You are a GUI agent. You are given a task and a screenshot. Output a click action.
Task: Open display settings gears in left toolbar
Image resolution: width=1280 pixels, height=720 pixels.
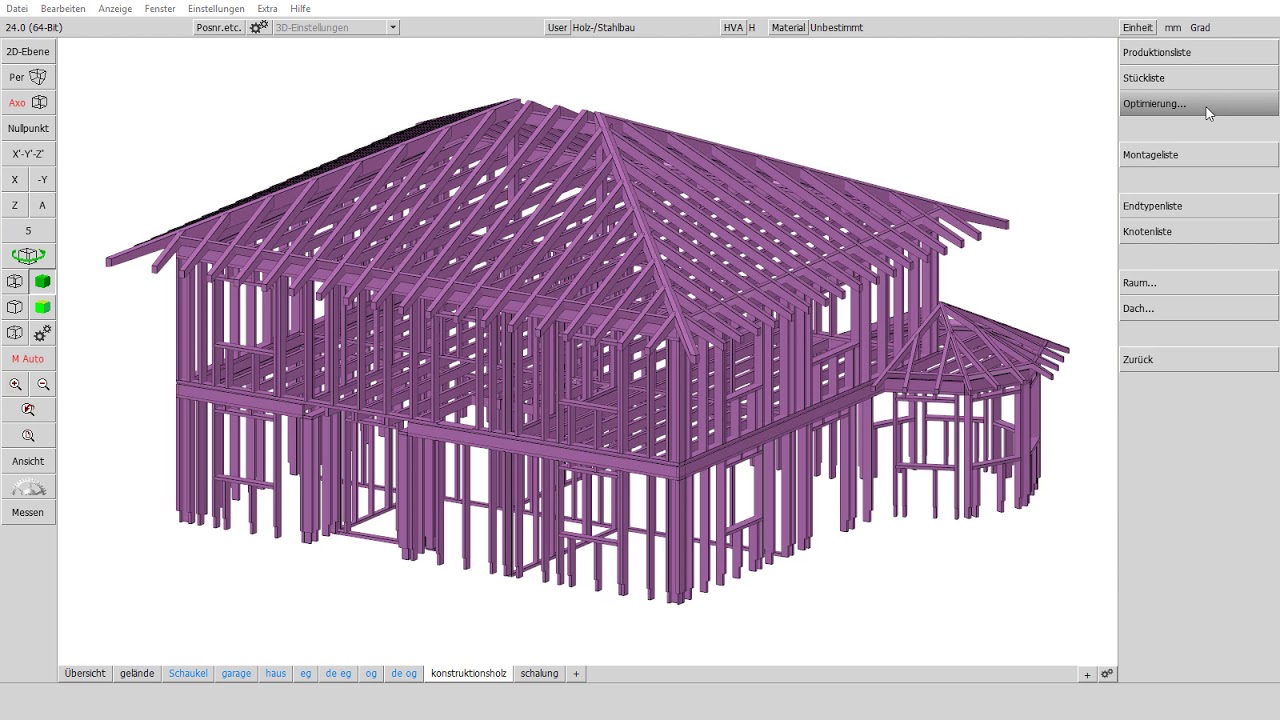tap(42, 333)
